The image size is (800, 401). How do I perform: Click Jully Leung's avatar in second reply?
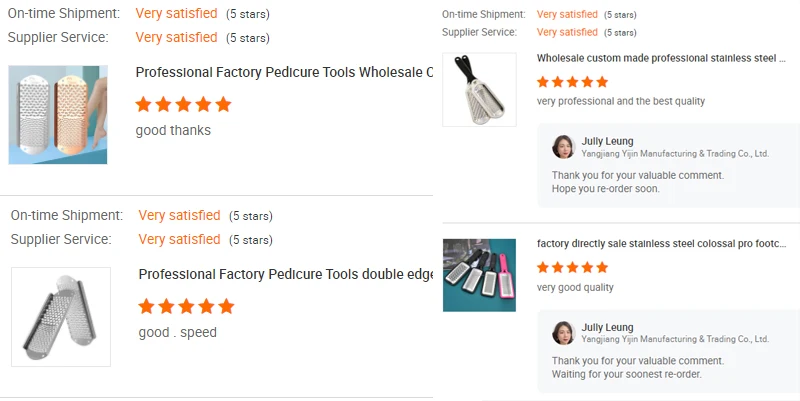pos(563,333)
